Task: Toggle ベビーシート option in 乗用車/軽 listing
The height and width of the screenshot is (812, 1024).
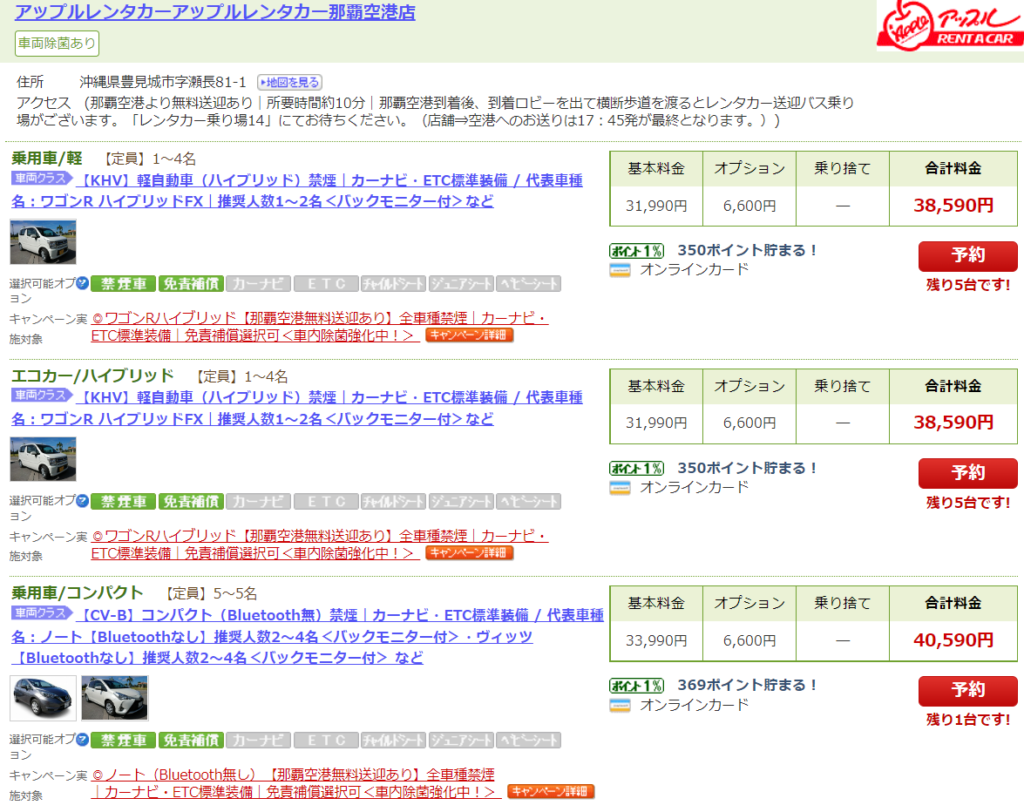Action: pos(528,284)
